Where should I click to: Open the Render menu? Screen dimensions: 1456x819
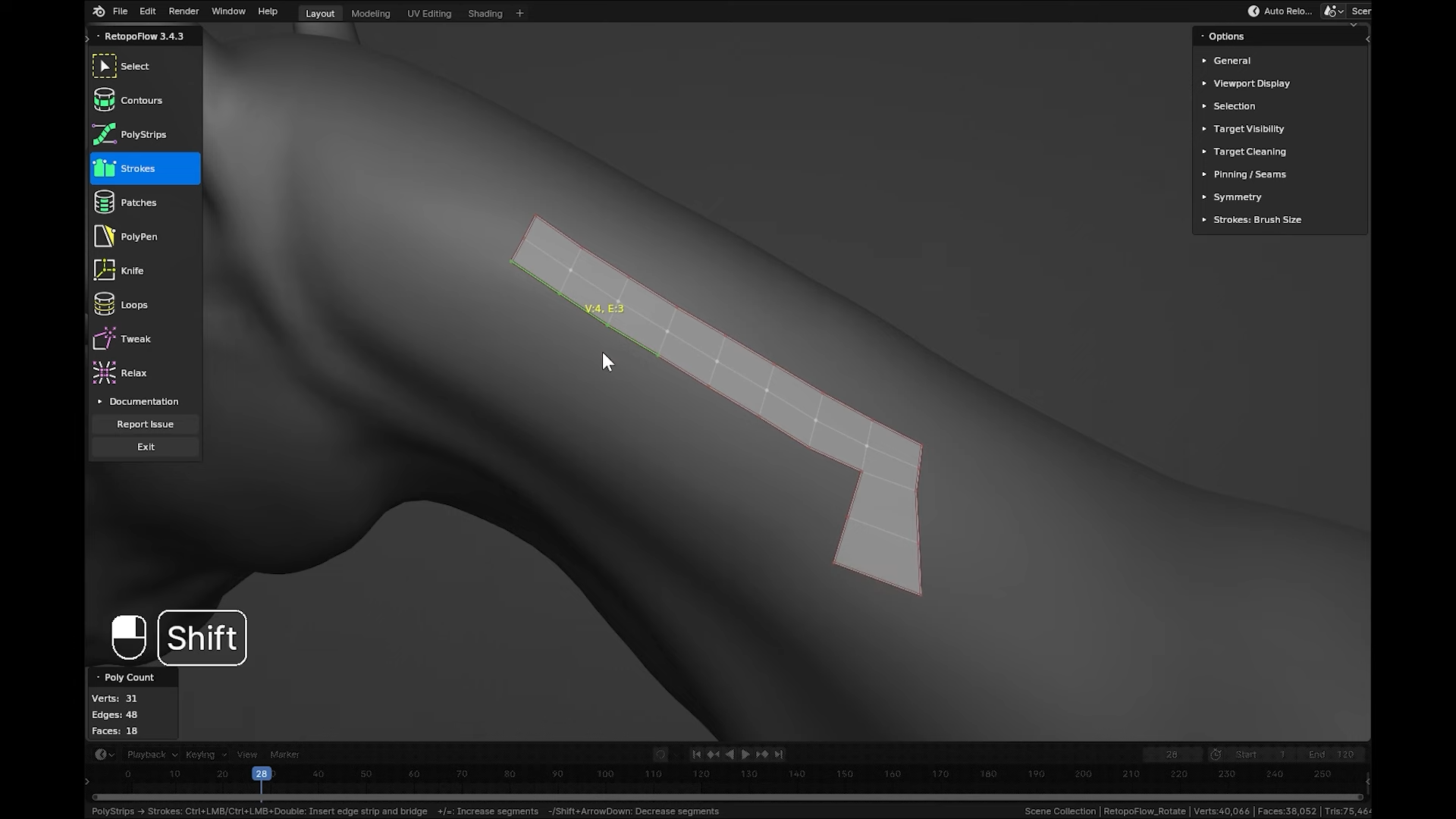(x=184, y=11)
